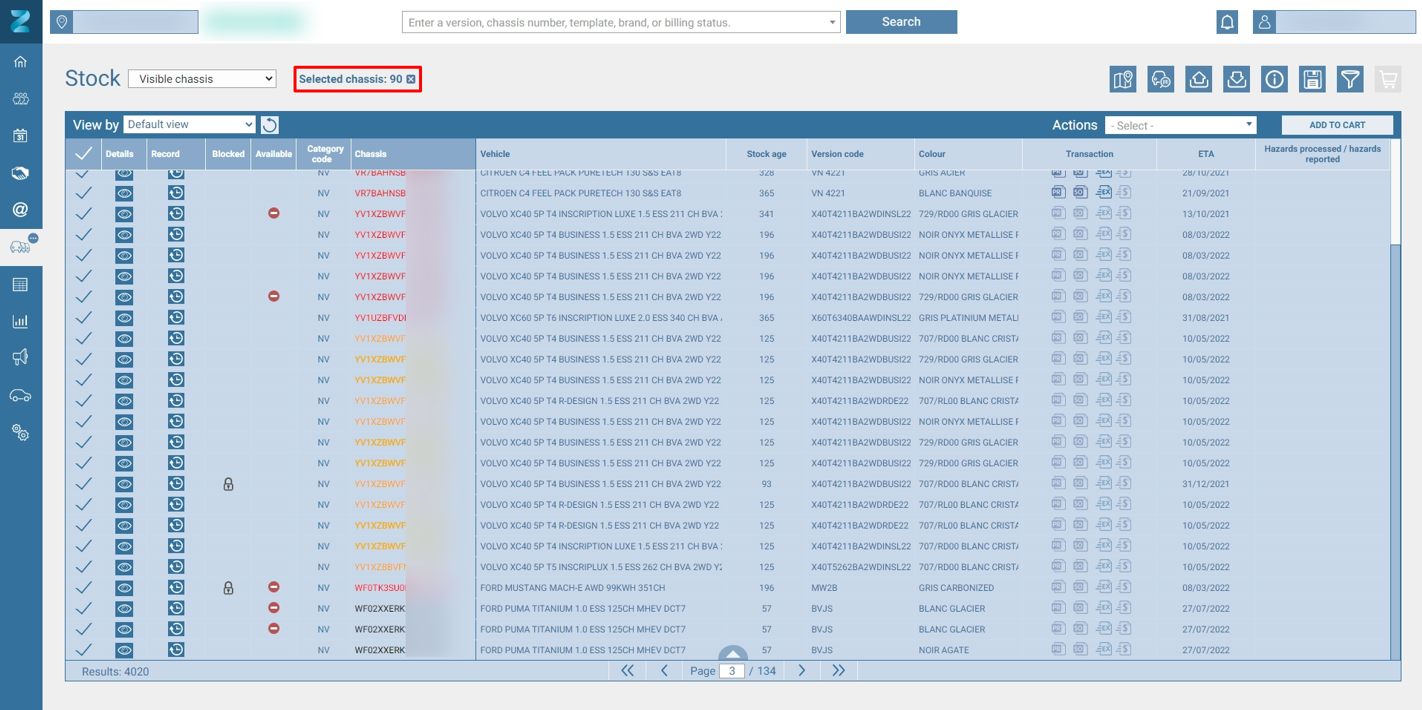The height and width of the screenshot is (710, 1422).
Task: Expand the panel with the up arrow tab
Action: pos(733,653)
